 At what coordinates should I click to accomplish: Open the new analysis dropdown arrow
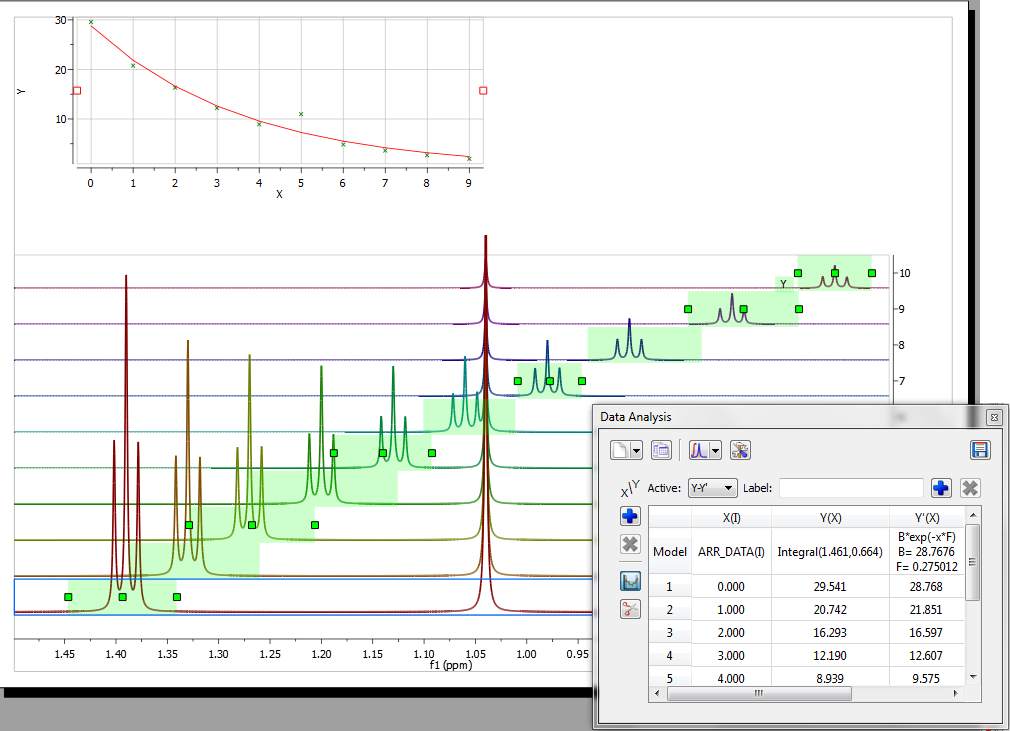[x=638, y=450]
